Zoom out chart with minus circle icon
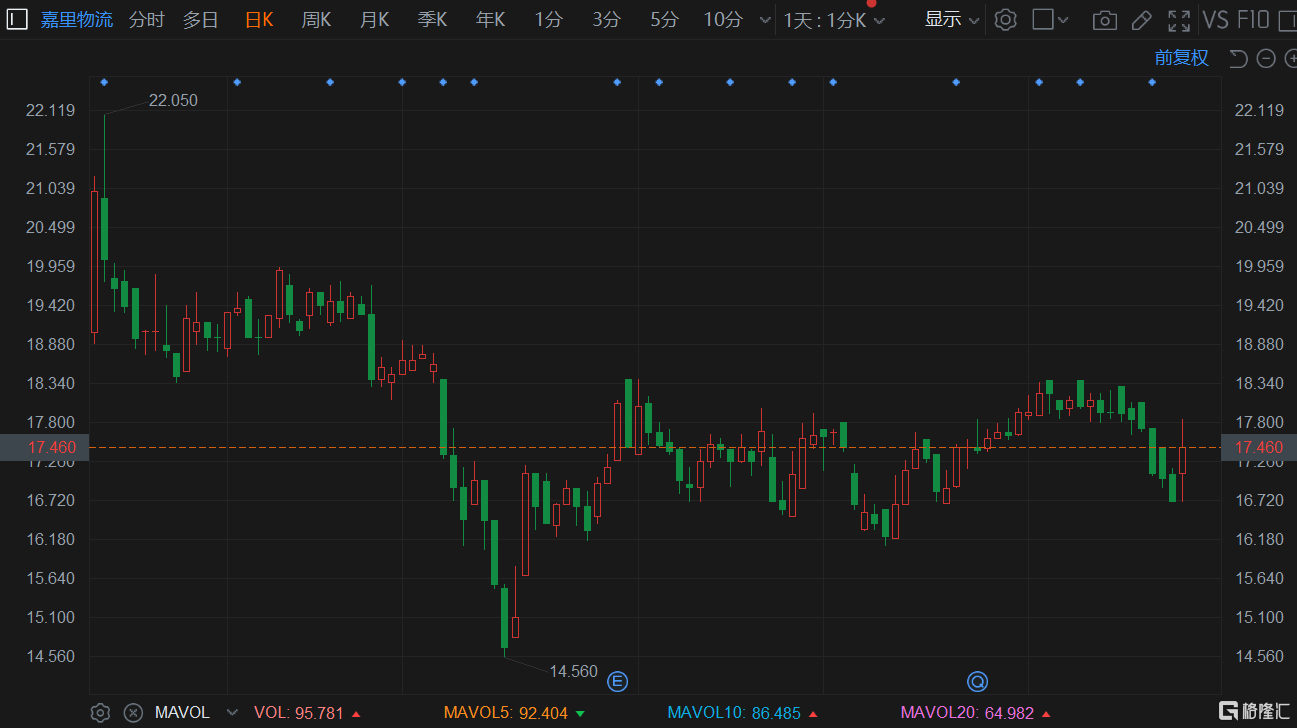 [x=1266, y=58]
